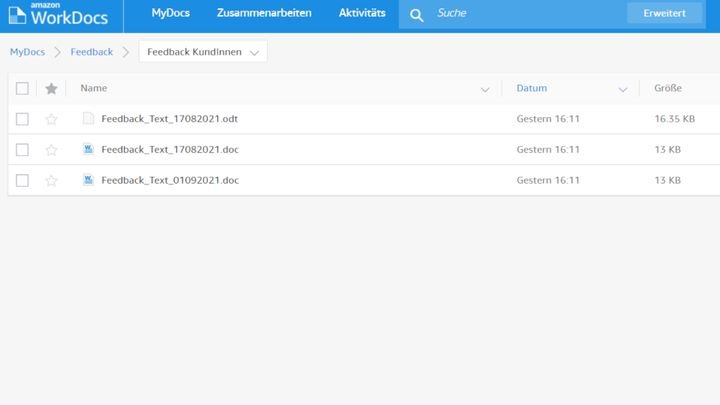The width and height of the screenshot is (720, 405).
Task: Open the Word icon of Feedback_Text_01092021.doc
Action: coord(88,180)
